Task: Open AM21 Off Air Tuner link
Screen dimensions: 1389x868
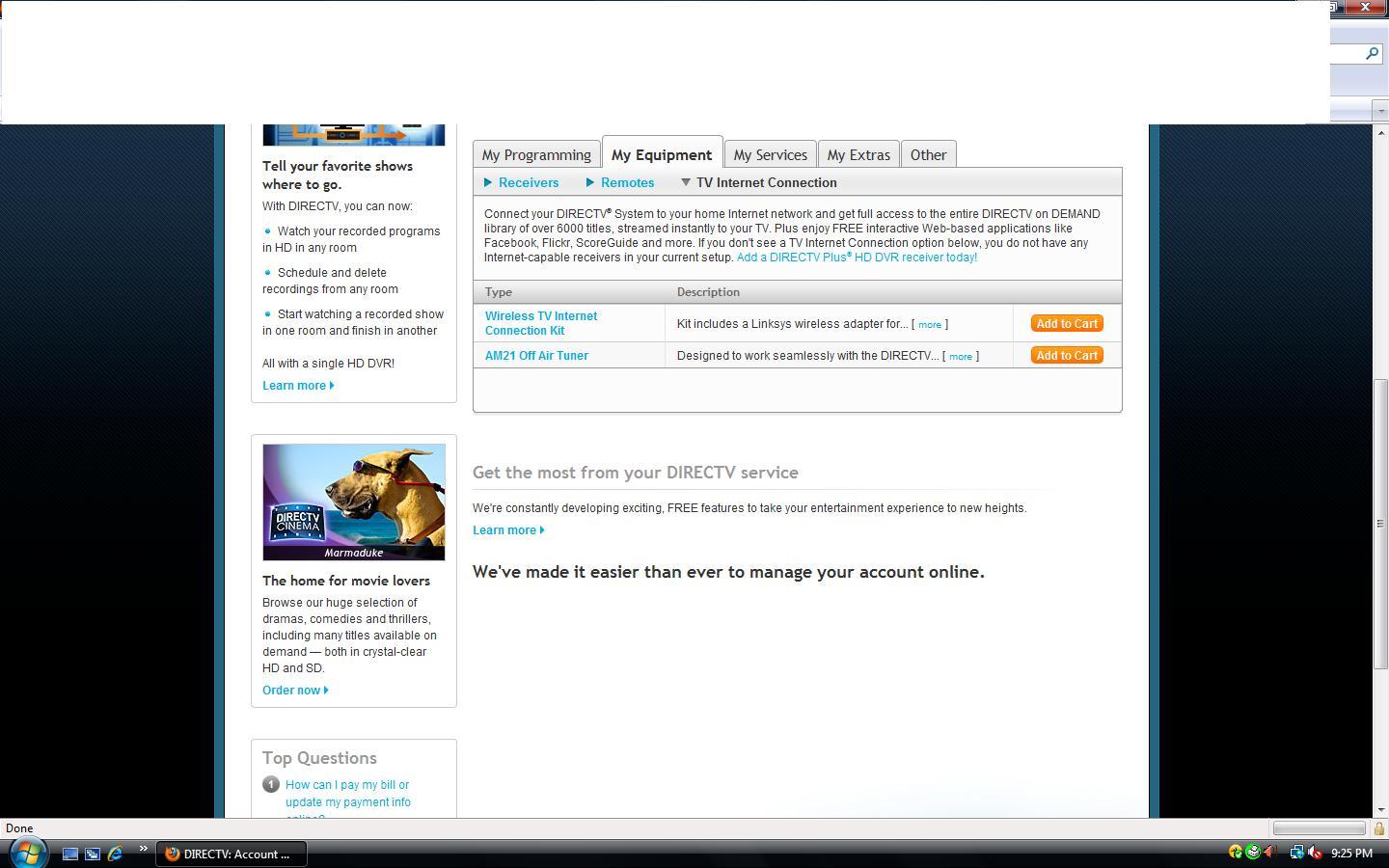Action: point(536,356)
